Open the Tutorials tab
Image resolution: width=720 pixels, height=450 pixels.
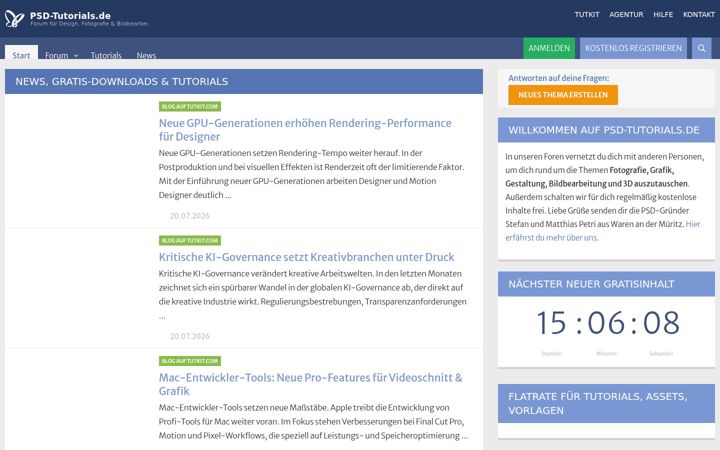point(106,55)
